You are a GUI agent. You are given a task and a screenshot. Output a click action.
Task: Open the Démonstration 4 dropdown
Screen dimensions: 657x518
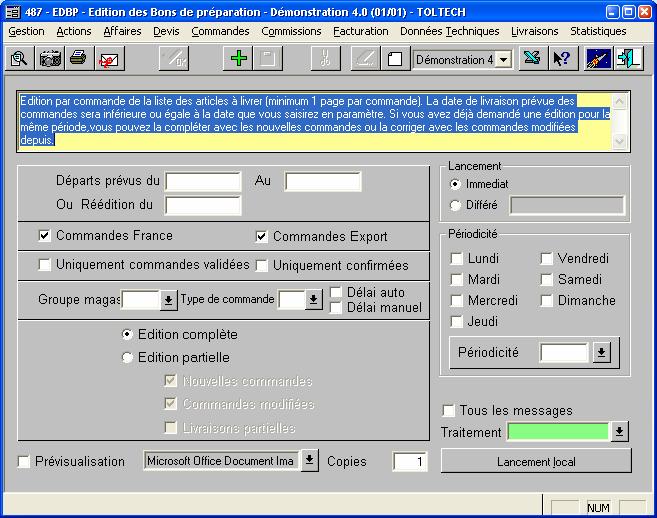[x=503, y=60]
